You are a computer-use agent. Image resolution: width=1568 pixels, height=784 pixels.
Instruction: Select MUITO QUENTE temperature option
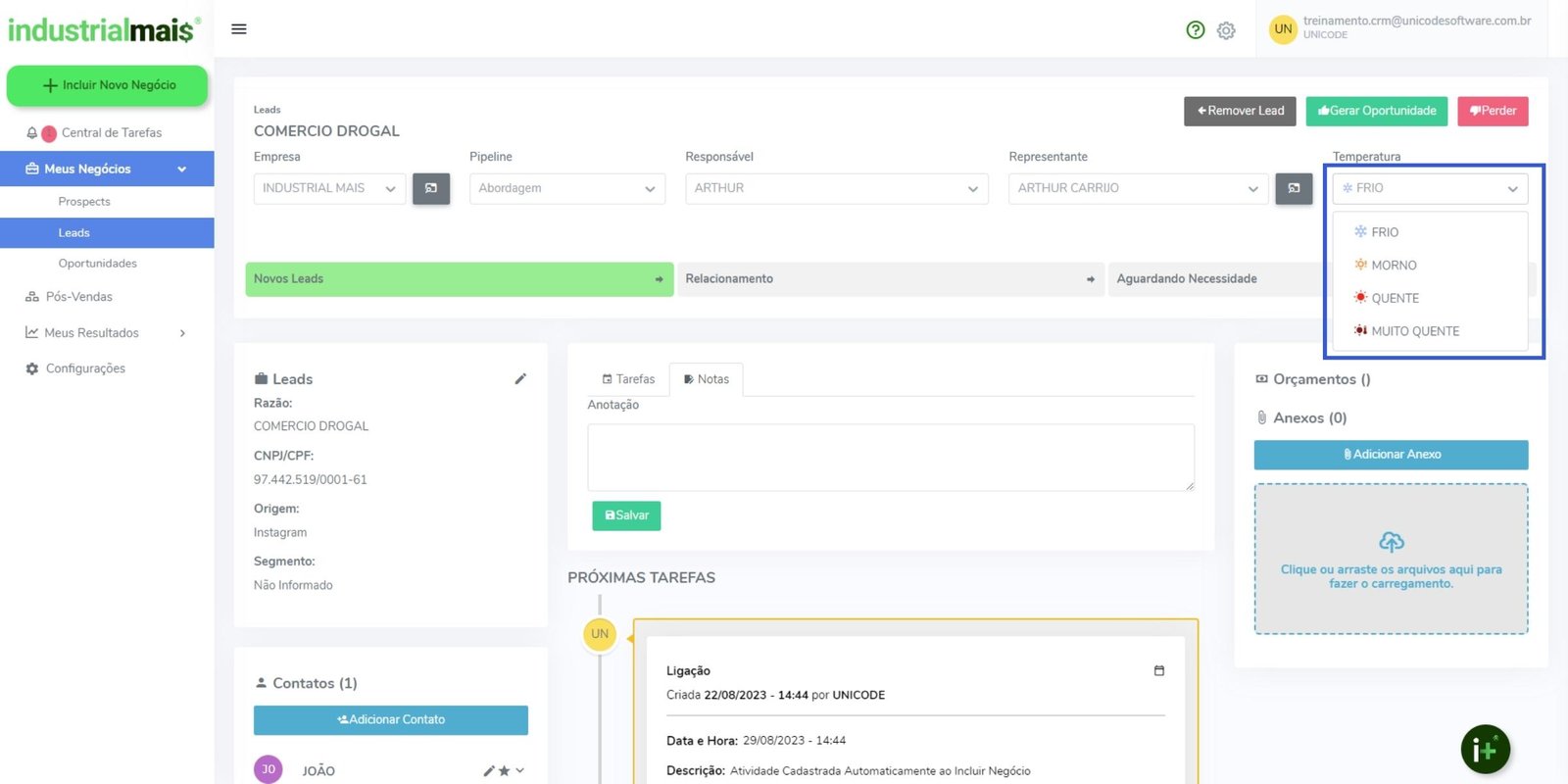pos(1414,331)
